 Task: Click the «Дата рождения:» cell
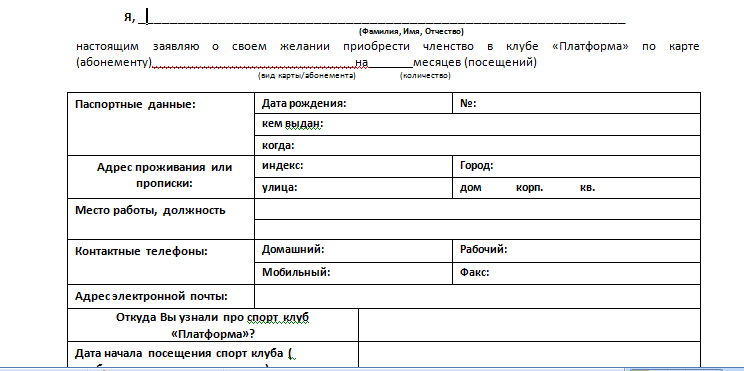353,103
